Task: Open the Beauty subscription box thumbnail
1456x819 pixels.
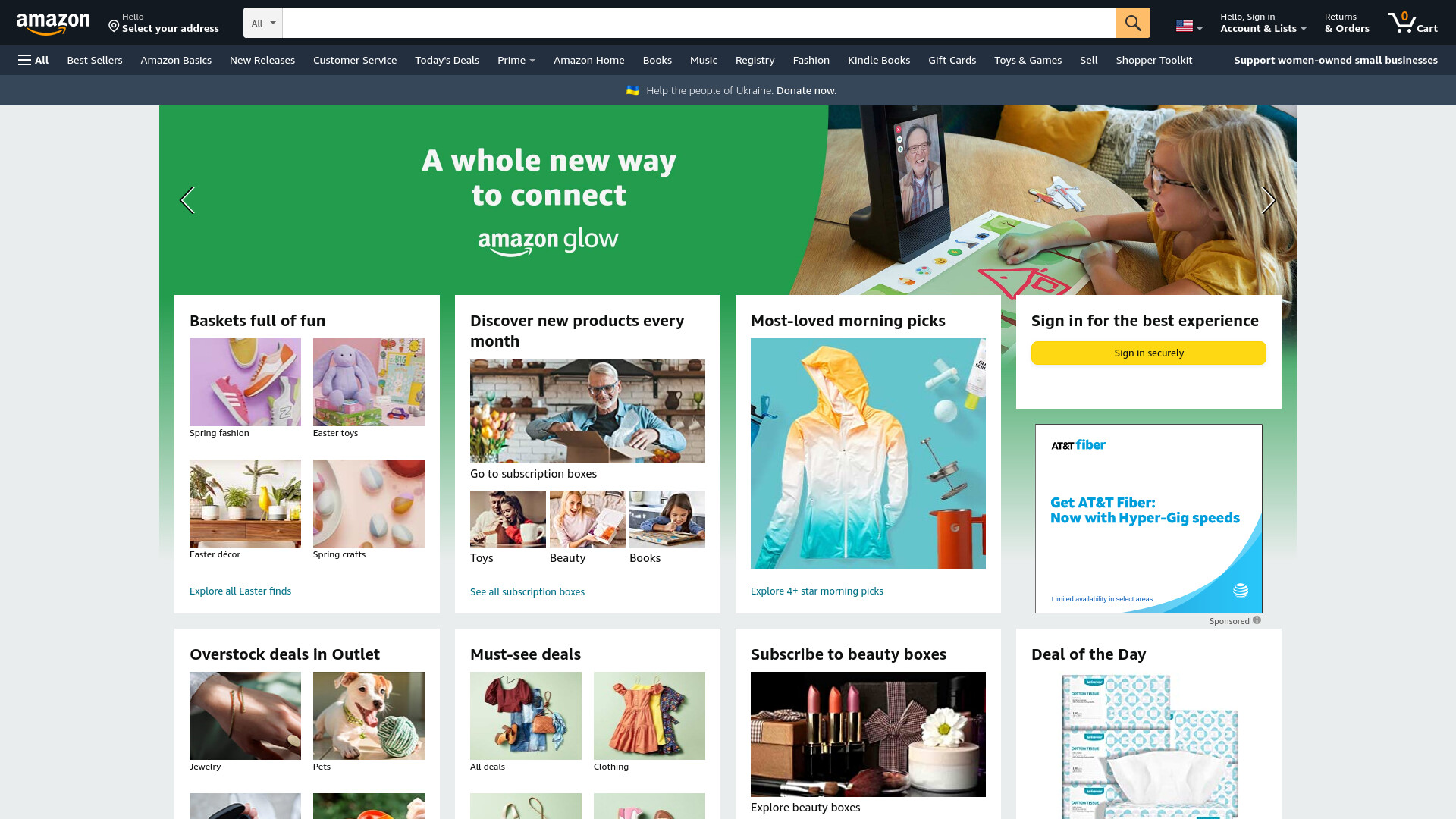Action: (588, 519)
